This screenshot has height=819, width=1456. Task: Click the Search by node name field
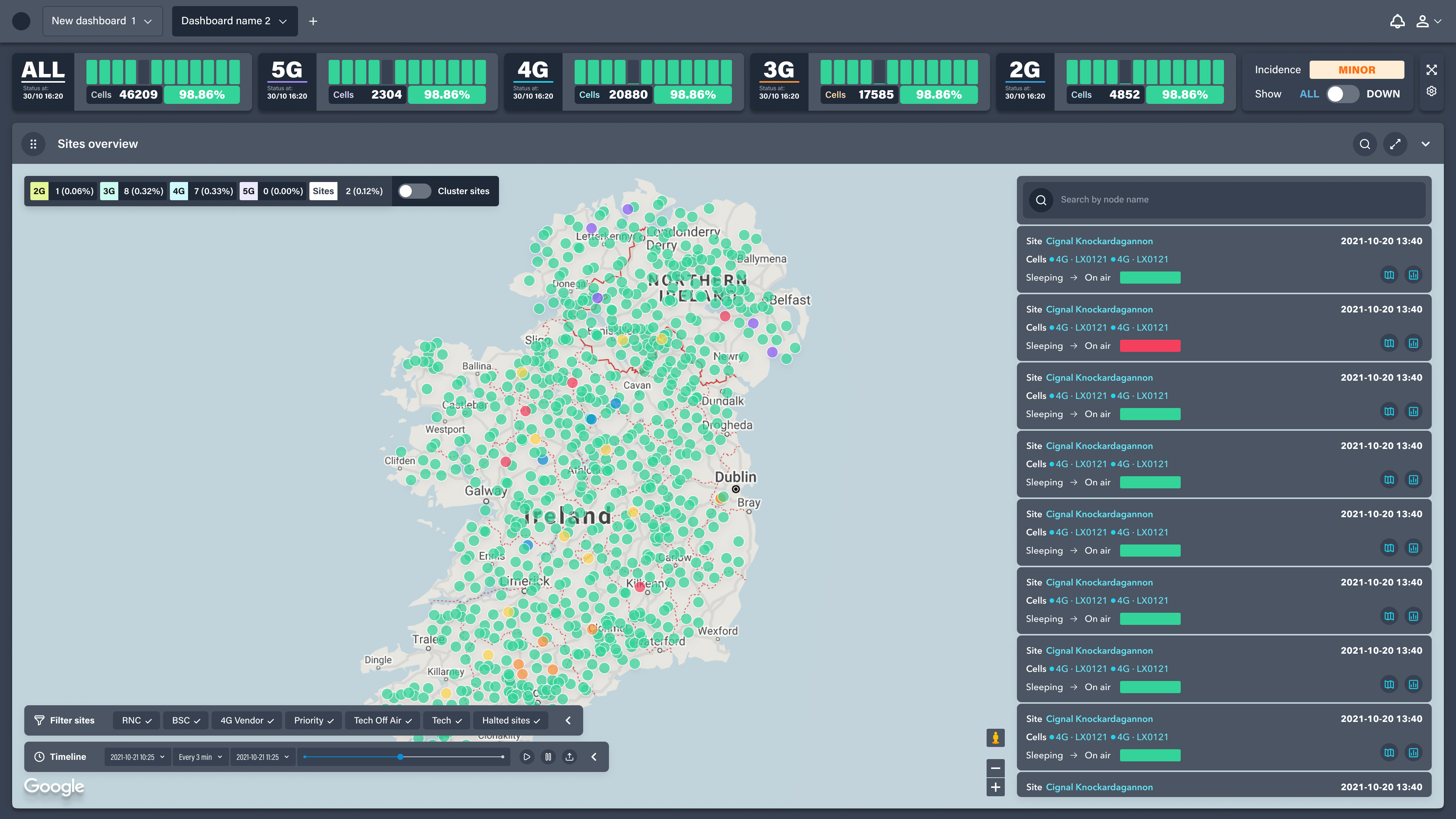pyautogui.click(x=1232, y=199)
